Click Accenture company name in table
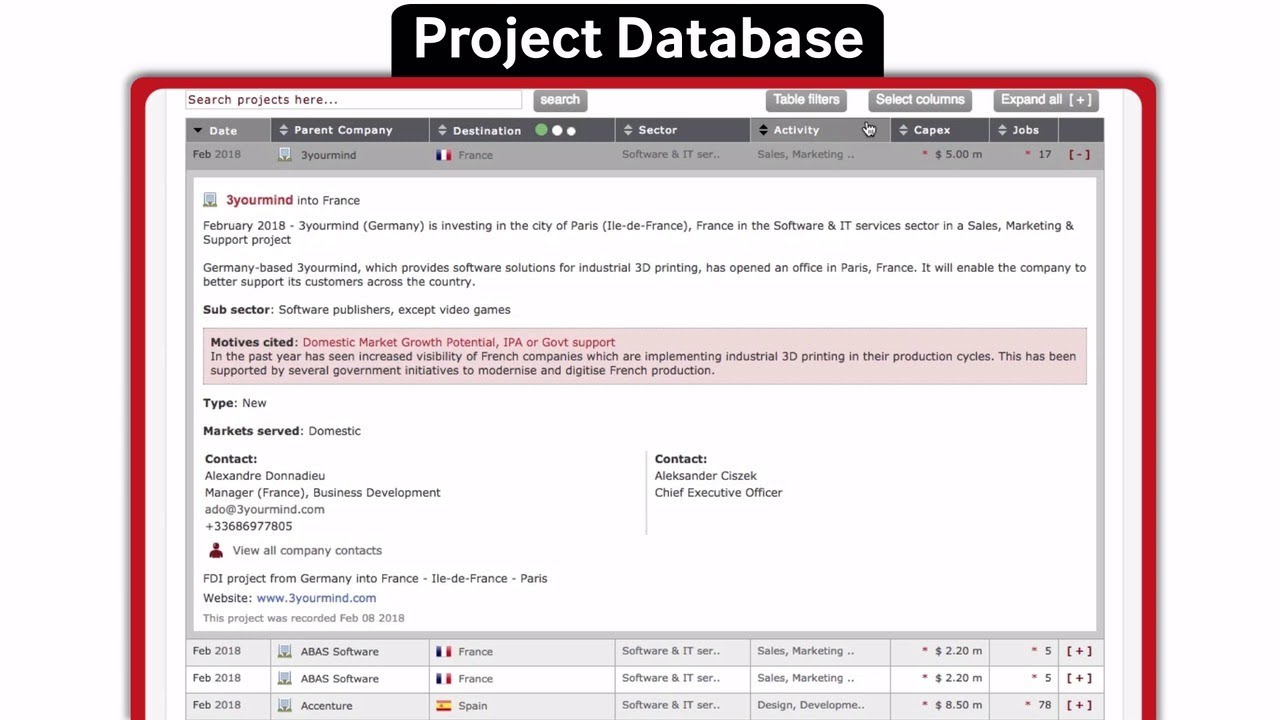1280x720 pixels. point(326,705)
